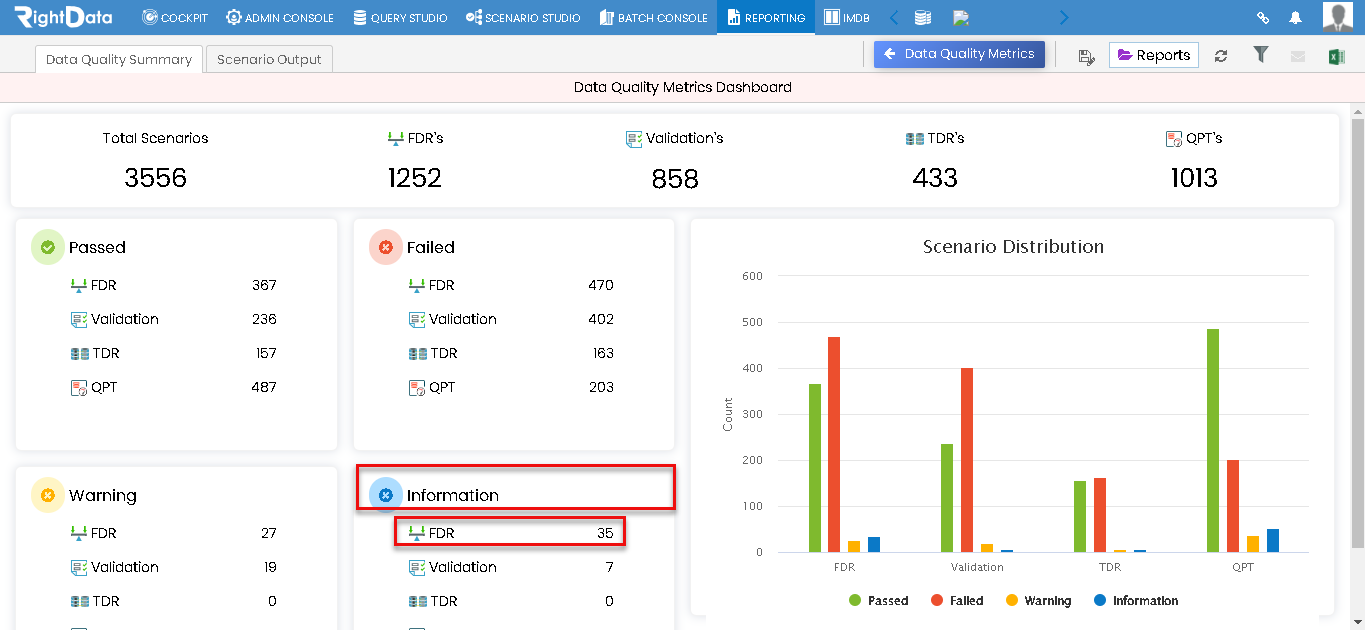Expand the top menu with the right chevron
This screenshot has width=1365, height=630.
(1063, 18)
